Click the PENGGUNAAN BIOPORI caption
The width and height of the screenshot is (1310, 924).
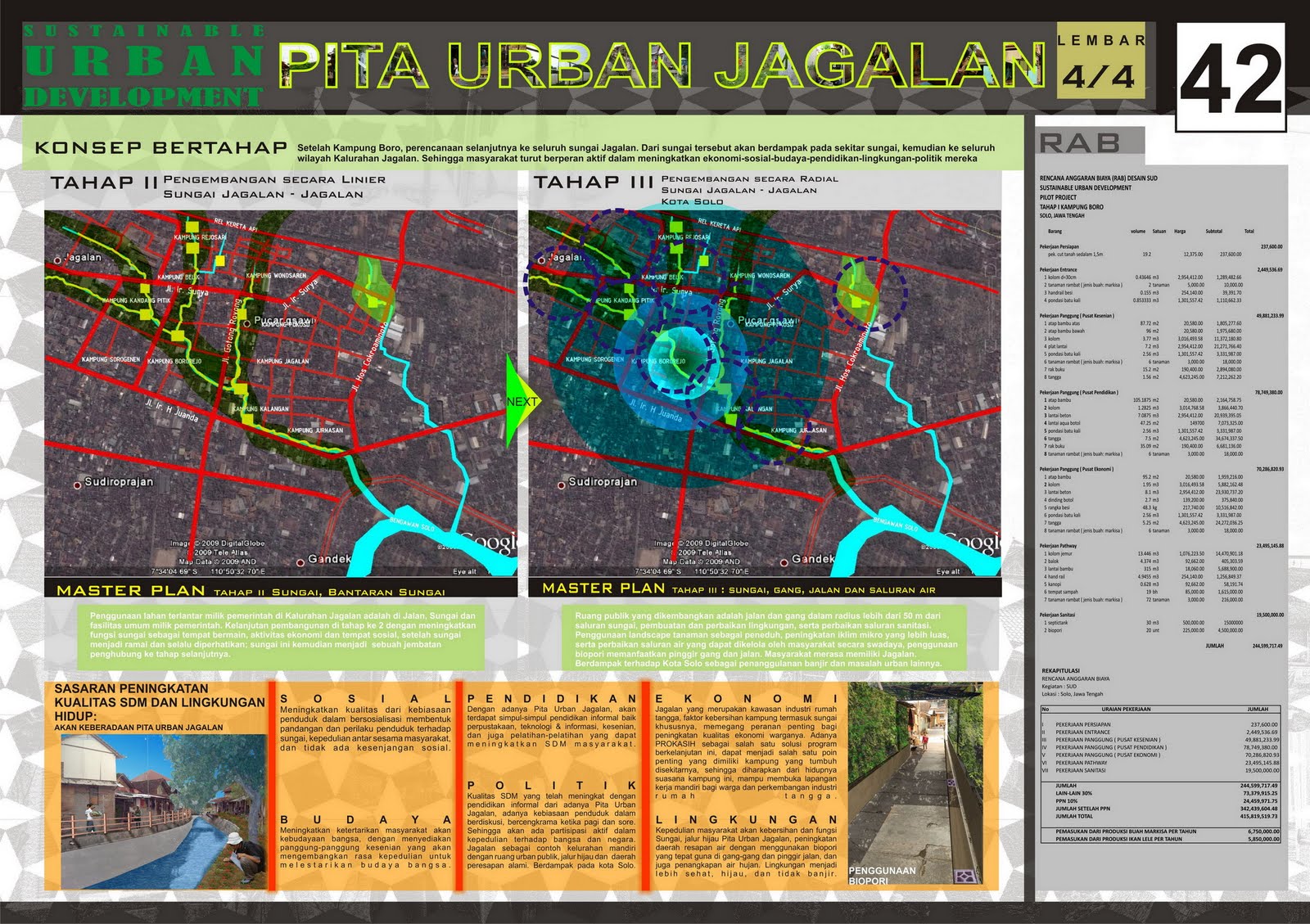point(882,875)
